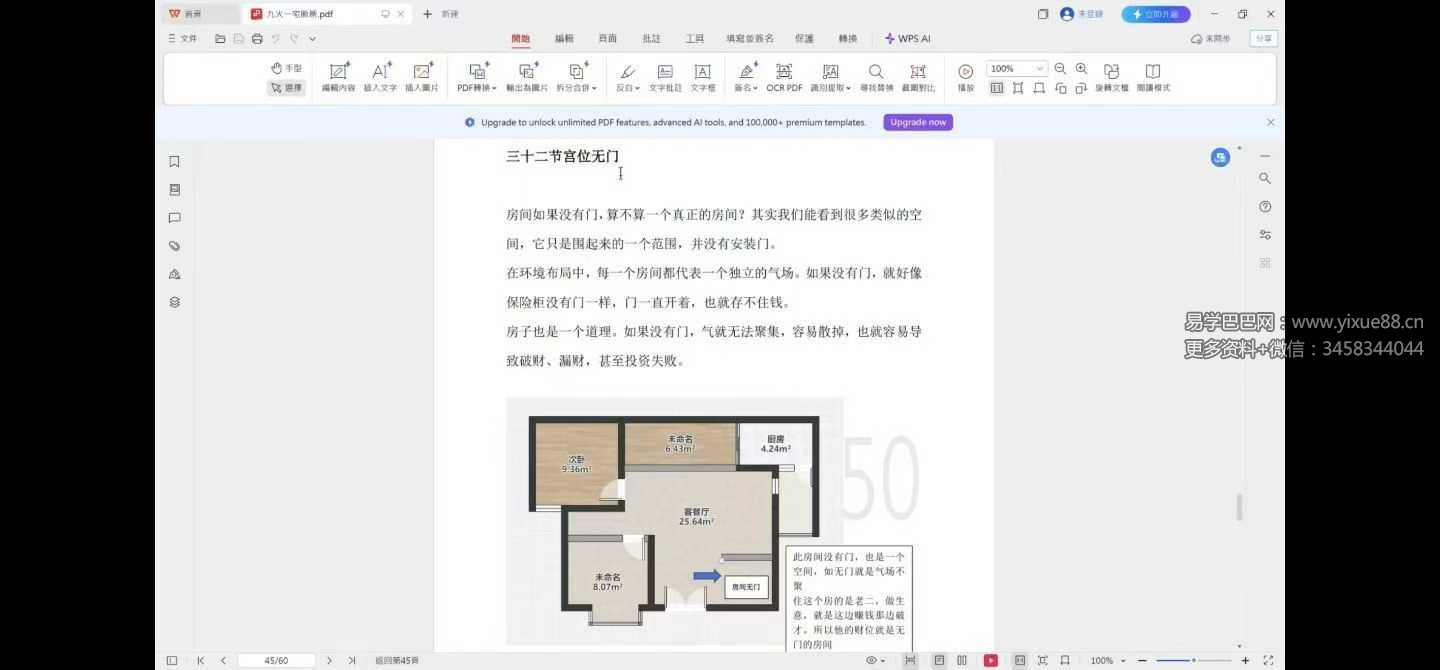Start the Play (播放) slideshow

click(x=965, y=76)
